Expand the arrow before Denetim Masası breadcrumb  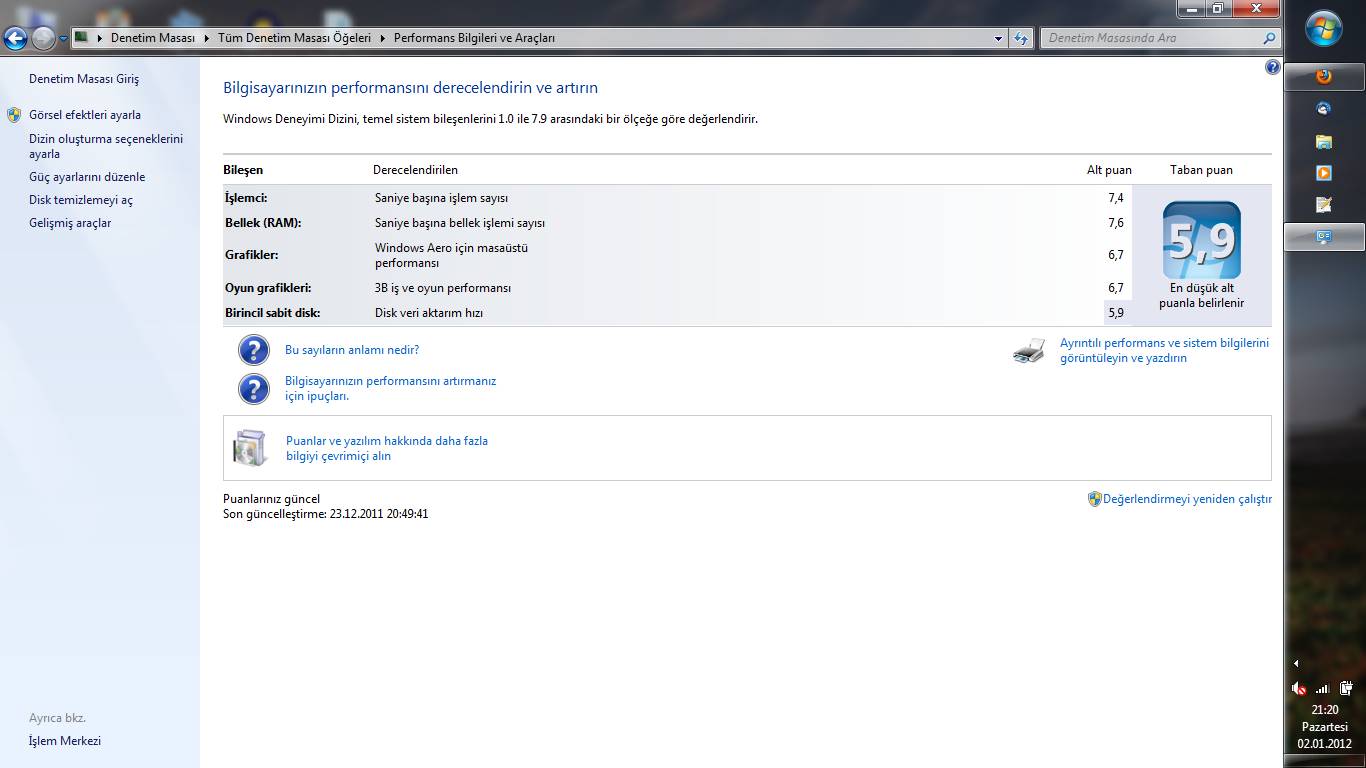tap(100, 38)
